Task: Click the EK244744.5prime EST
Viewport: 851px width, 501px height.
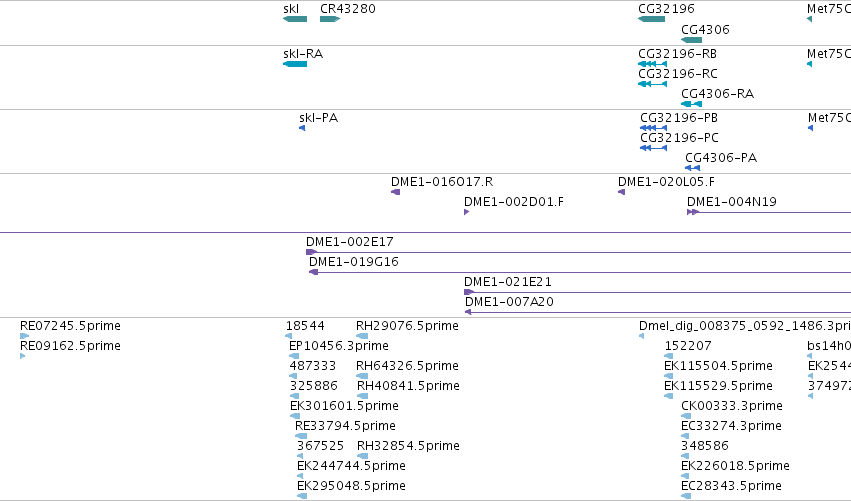Action: click(300, 477)
